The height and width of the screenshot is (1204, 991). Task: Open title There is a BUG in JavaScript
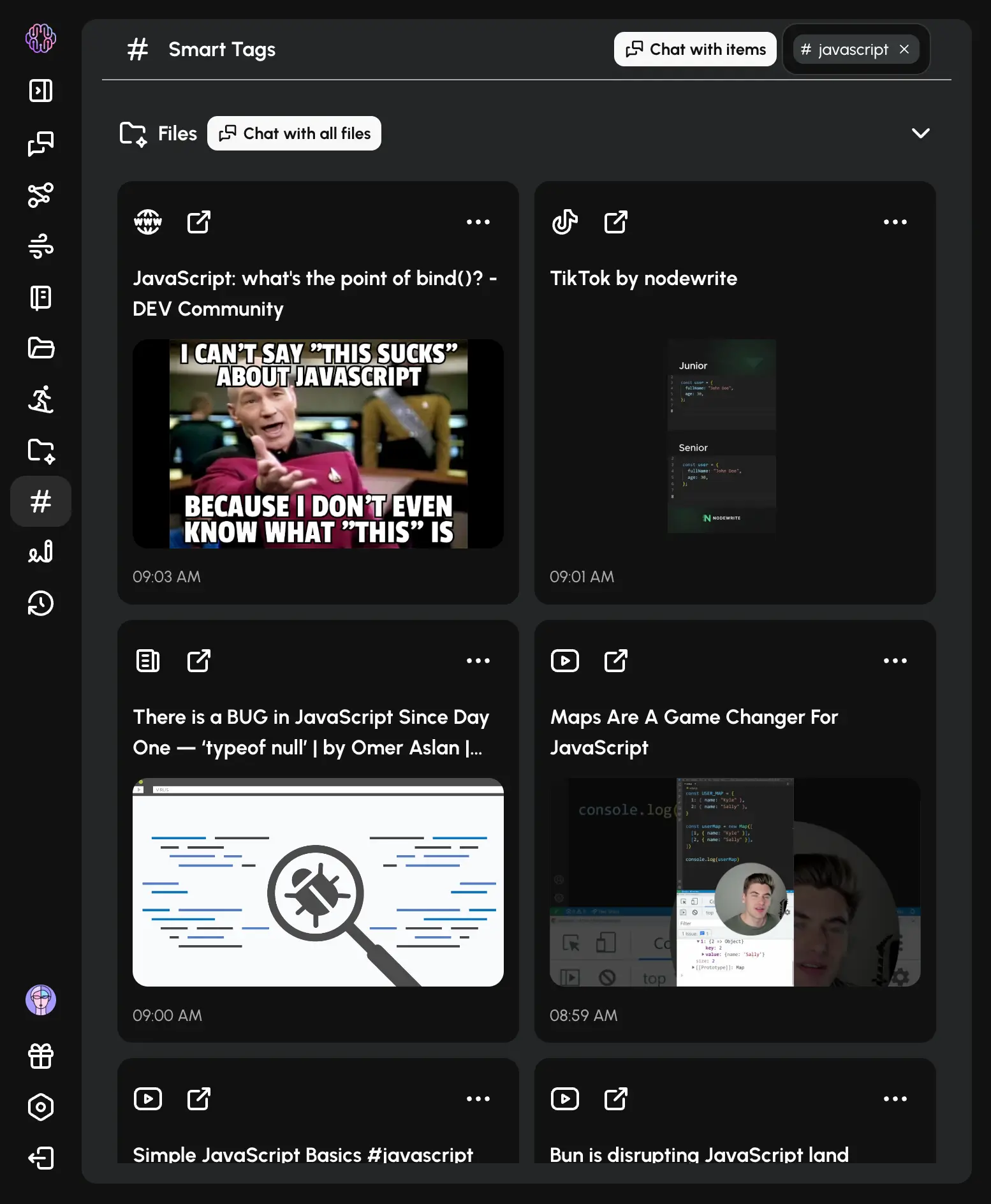311,732
